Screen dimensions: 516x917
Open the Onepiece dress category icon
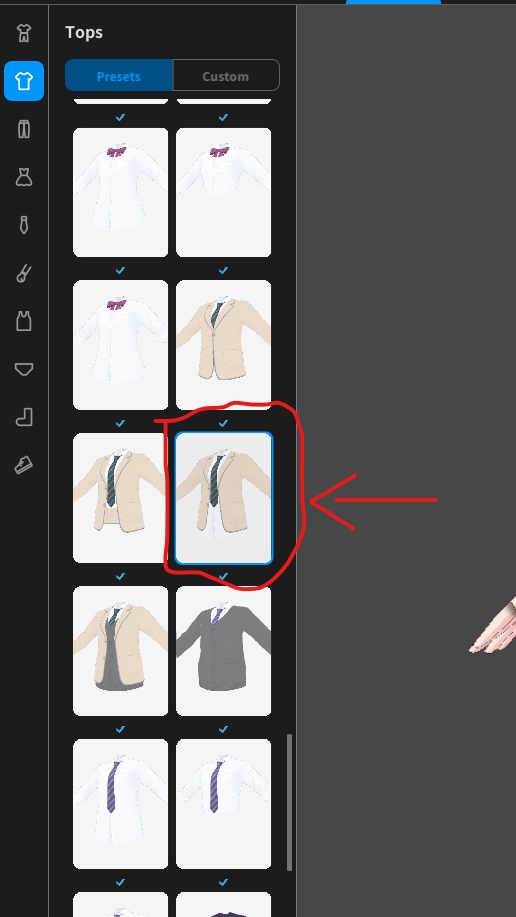coord(23,177)
